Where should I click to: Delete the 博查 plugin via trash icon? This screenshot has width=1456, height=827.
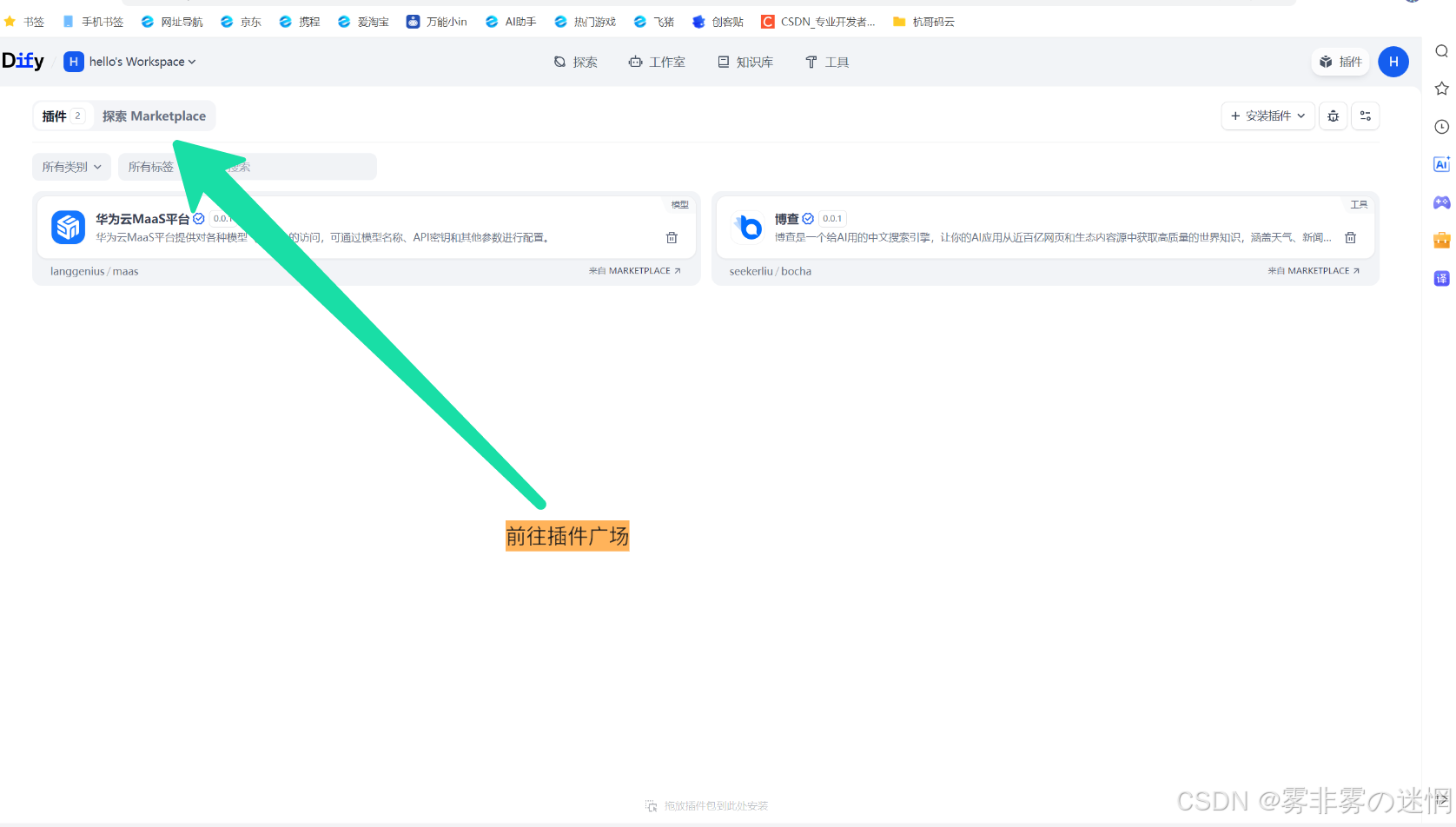point(1351,237)
